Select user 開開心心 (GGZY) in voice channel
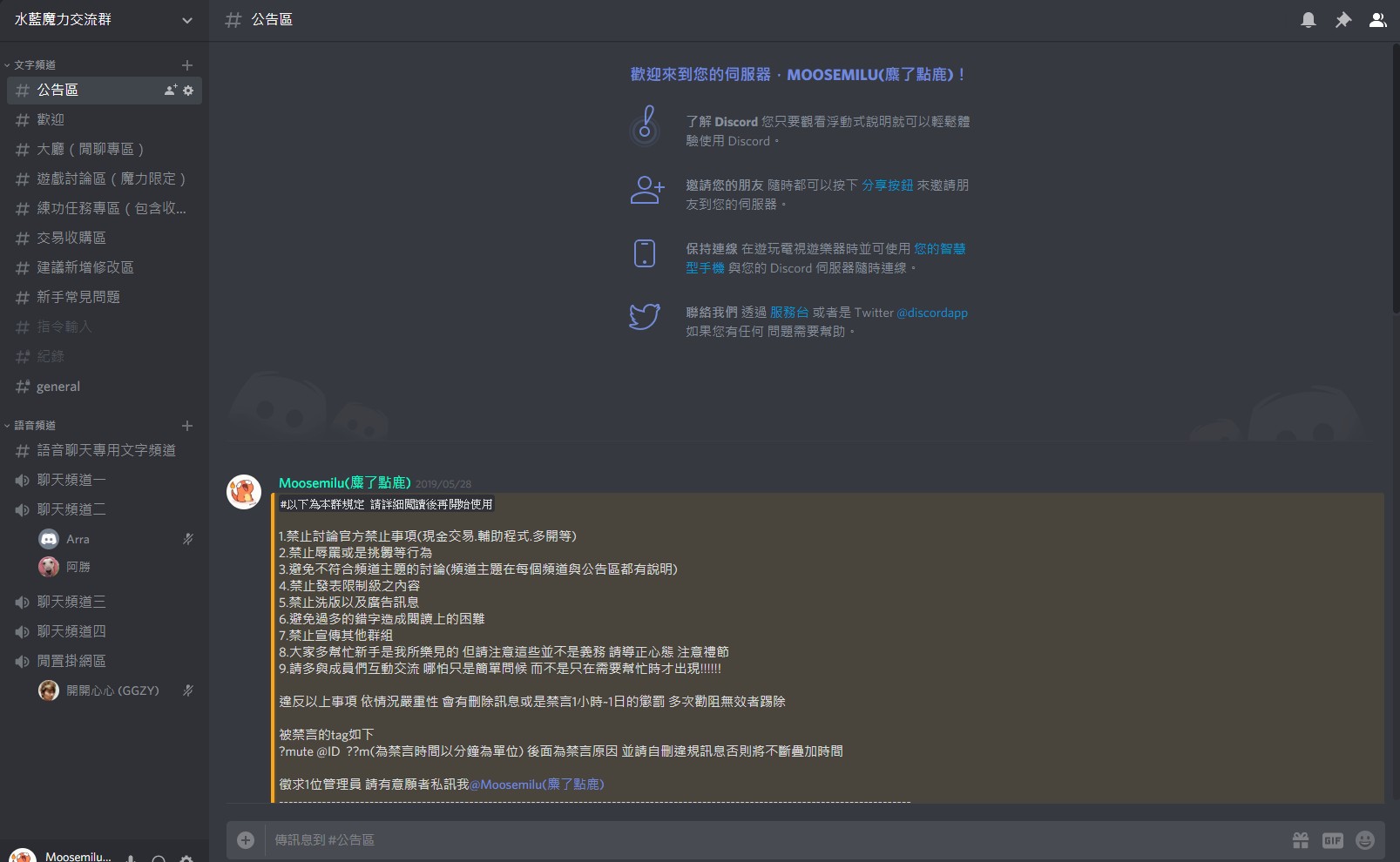The width and height of the screenshot is (1400, 862). [117, 691]
